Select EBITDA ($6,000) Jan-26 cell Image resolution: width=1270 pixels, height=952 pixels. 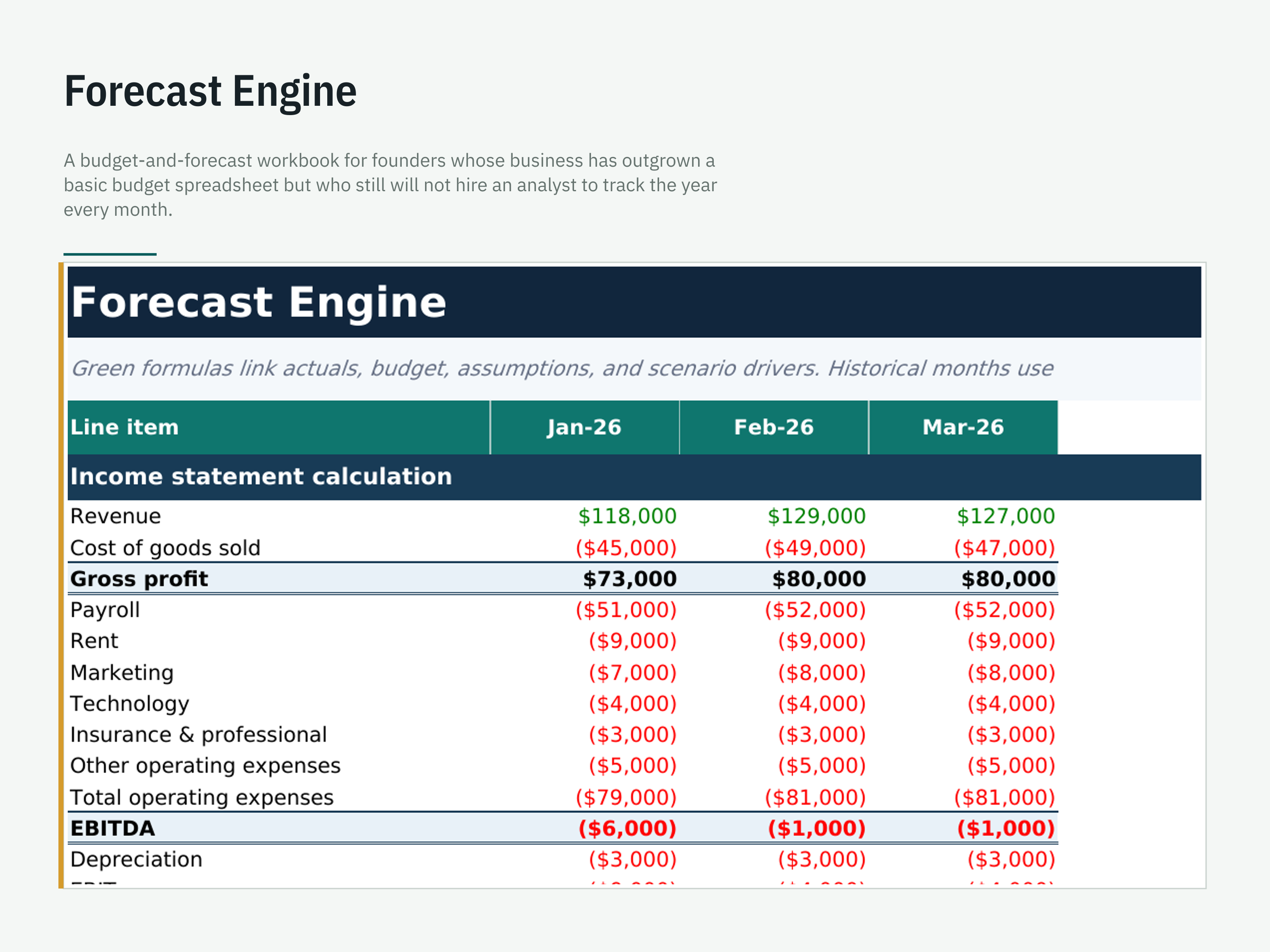point(627,828)
